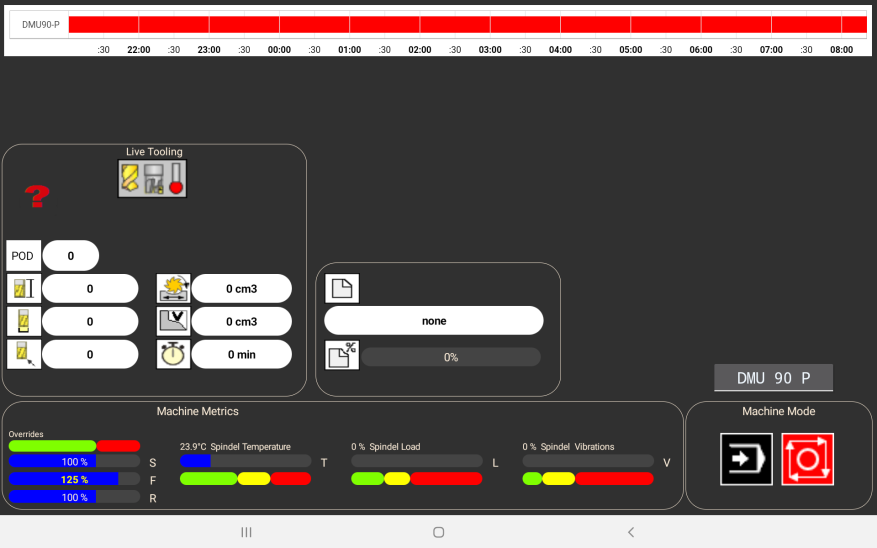Image resolution: width=877 pixels, height=548 pixels.
Task: Tap the Android back button
Action: [631, 532]
